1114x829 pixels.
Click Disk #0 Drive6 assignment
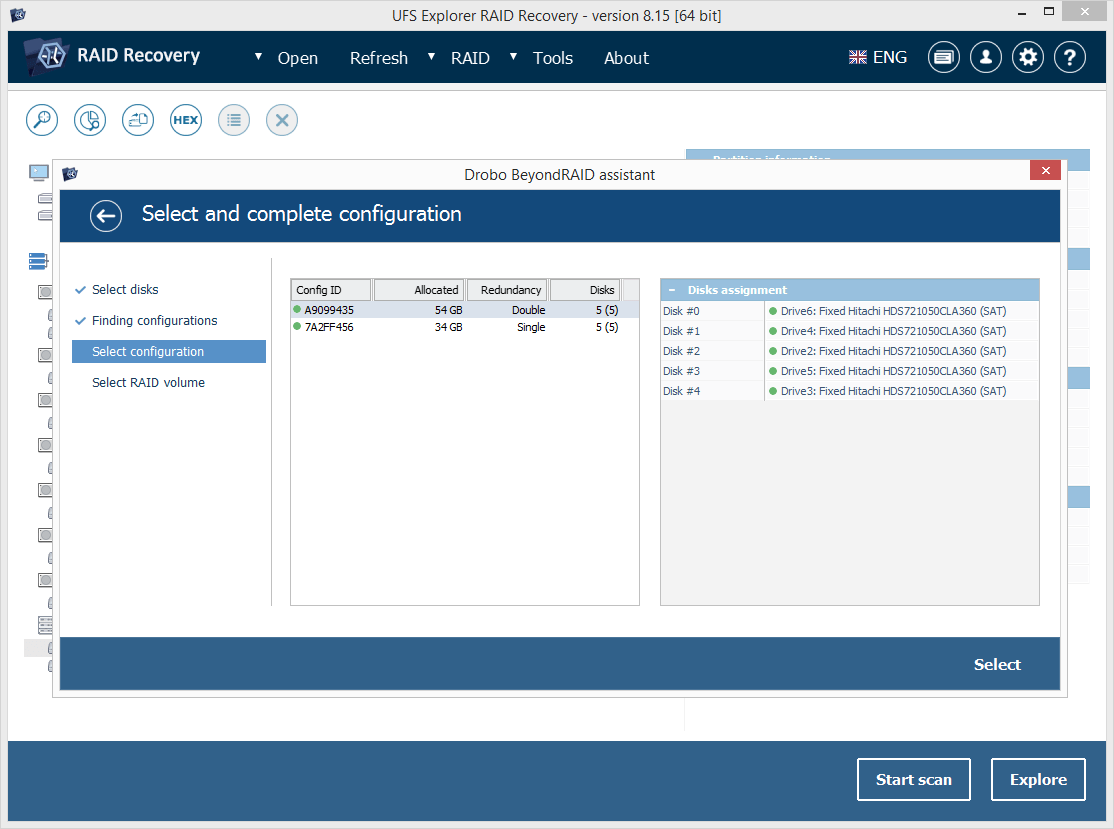[x=901, y=311]
